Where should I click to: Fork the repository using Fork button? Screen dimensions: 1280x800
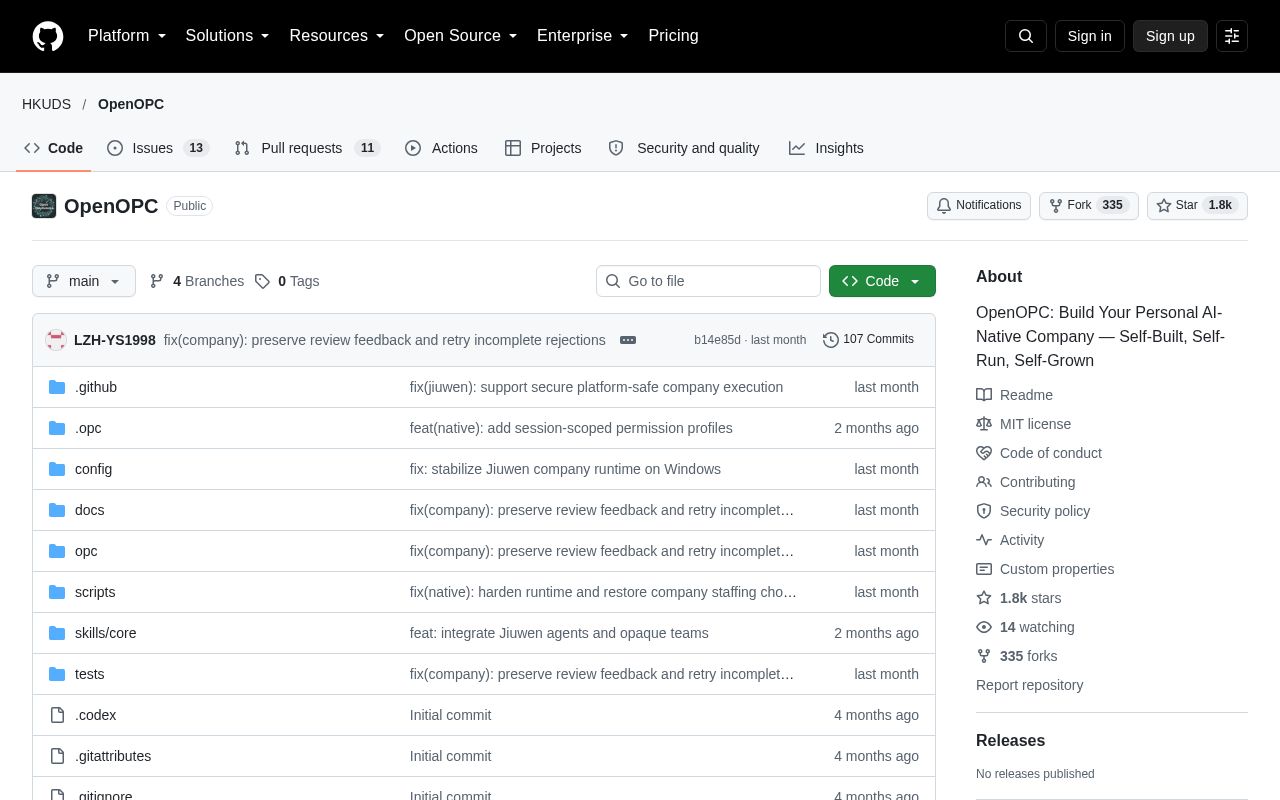tap(1088, 206)
